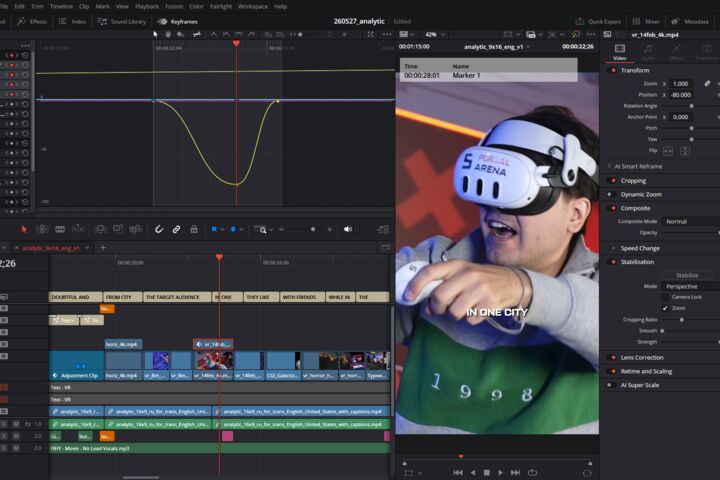720x480 pixels.
Task: Click the curve keyframe at the dip bottom
Action: pos(237,185)
